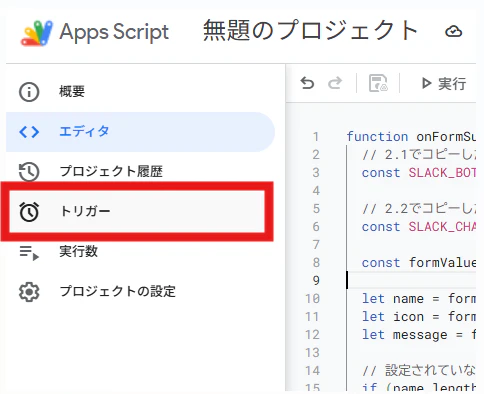
Task: Click the history clock icon
Action: [x=29, y=172]
